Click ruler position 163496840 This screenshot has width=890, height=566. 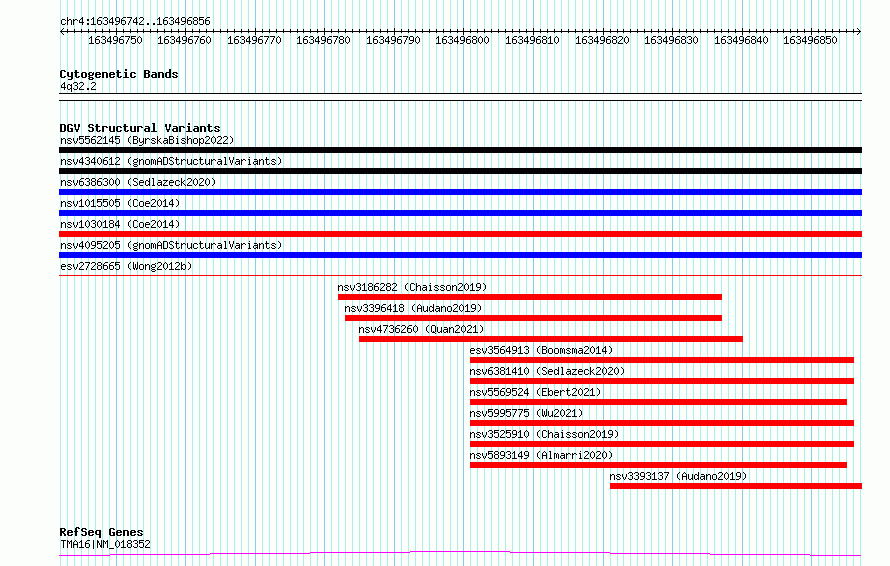point(741,40)
